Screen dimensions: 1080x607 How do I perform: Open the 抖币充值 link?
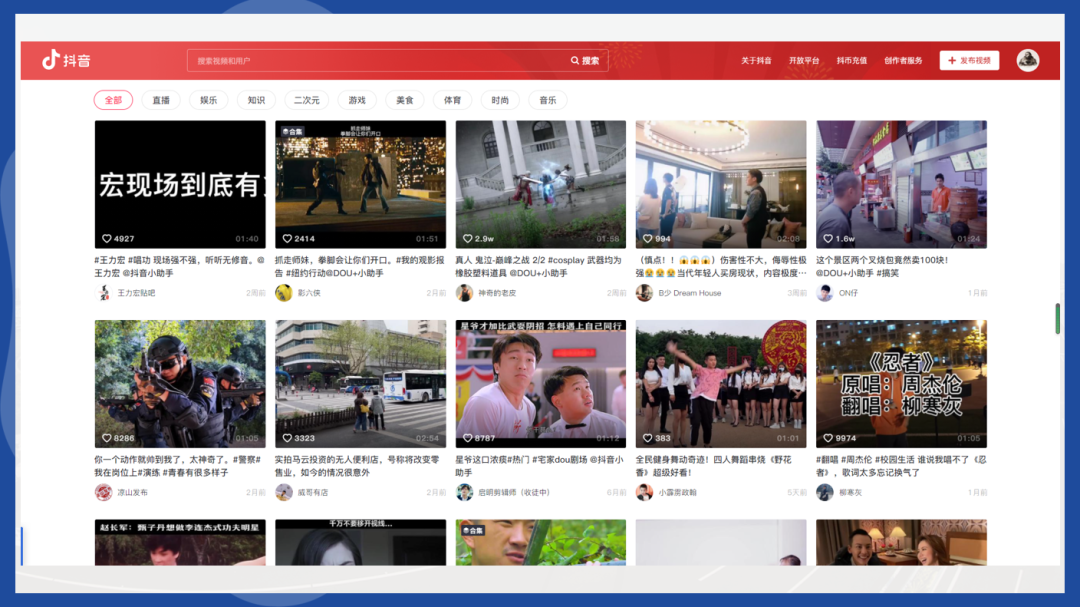851,61
